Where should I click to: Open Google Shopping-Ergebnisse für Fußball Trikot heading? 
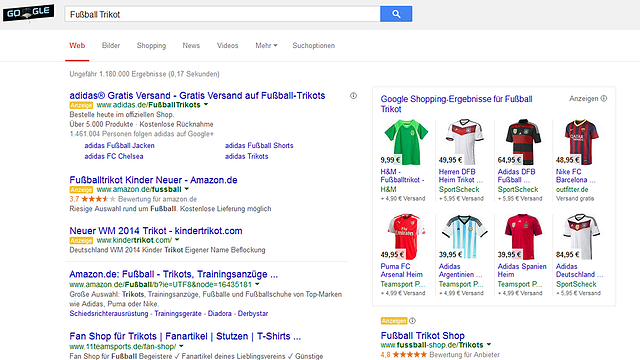456,104
